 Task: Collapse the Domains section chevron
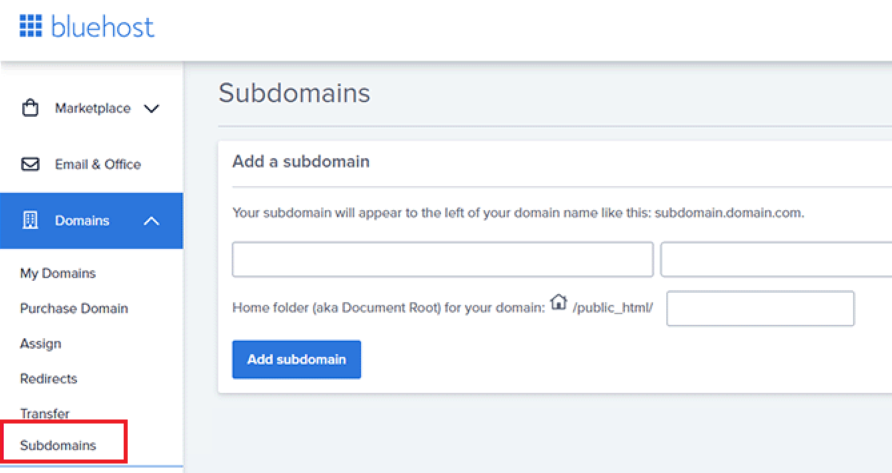[x=152, y=220]
